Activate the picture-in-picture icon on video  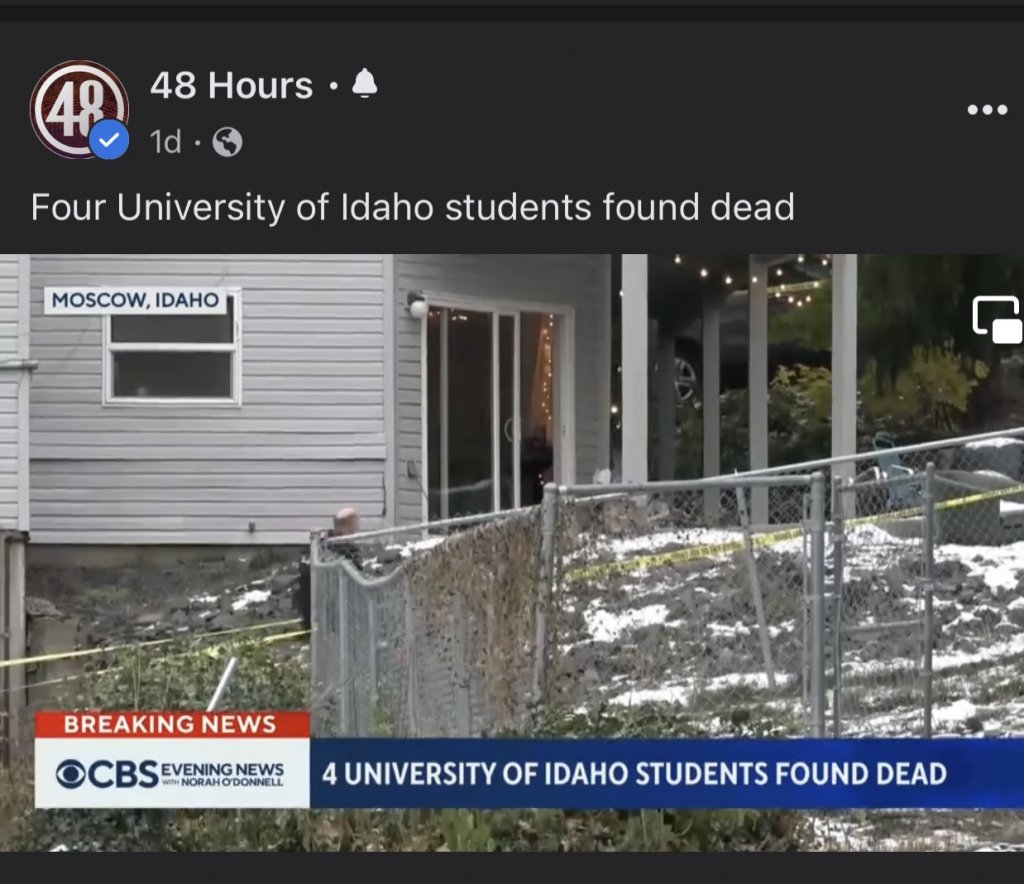997,319
